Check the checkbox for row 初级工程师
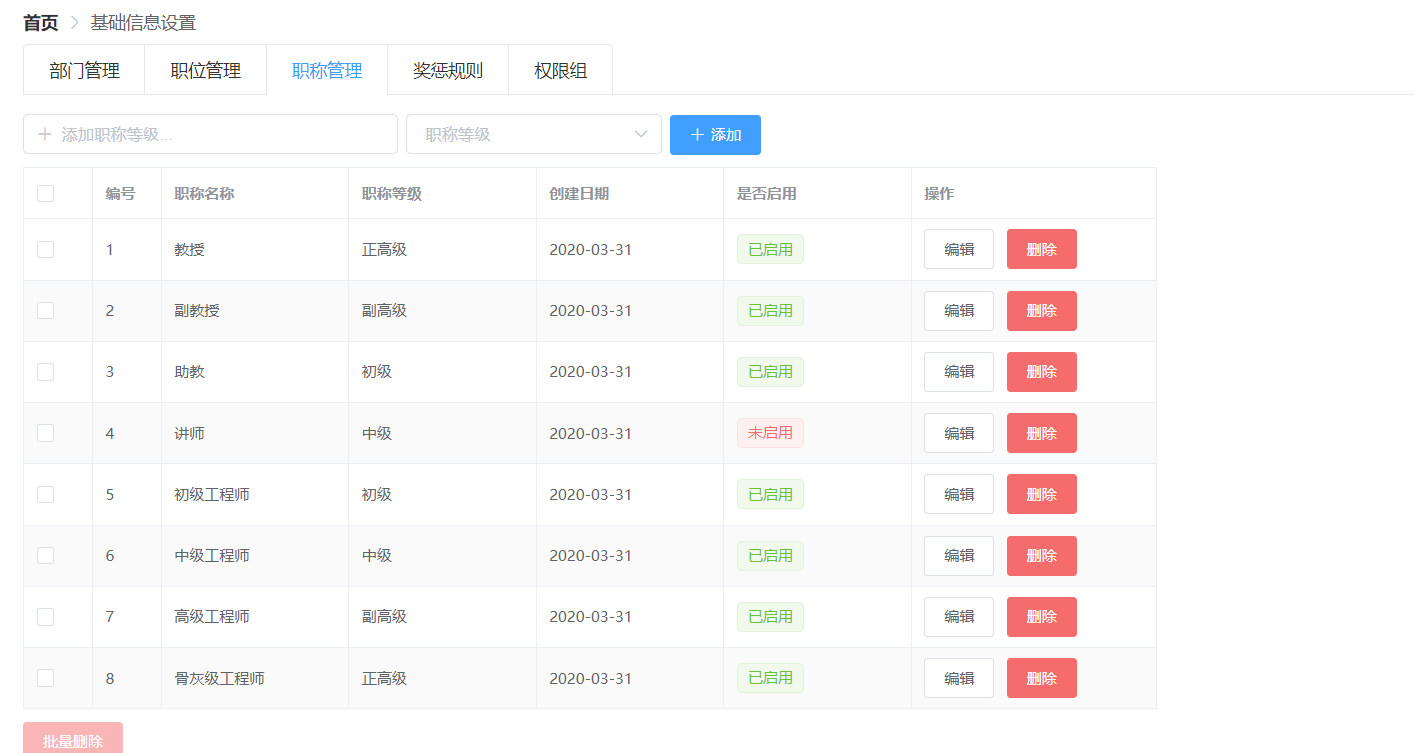Image resolution: width=1414 pixels, height=753 pixels. pyautogui.click(x=45, y=494)
